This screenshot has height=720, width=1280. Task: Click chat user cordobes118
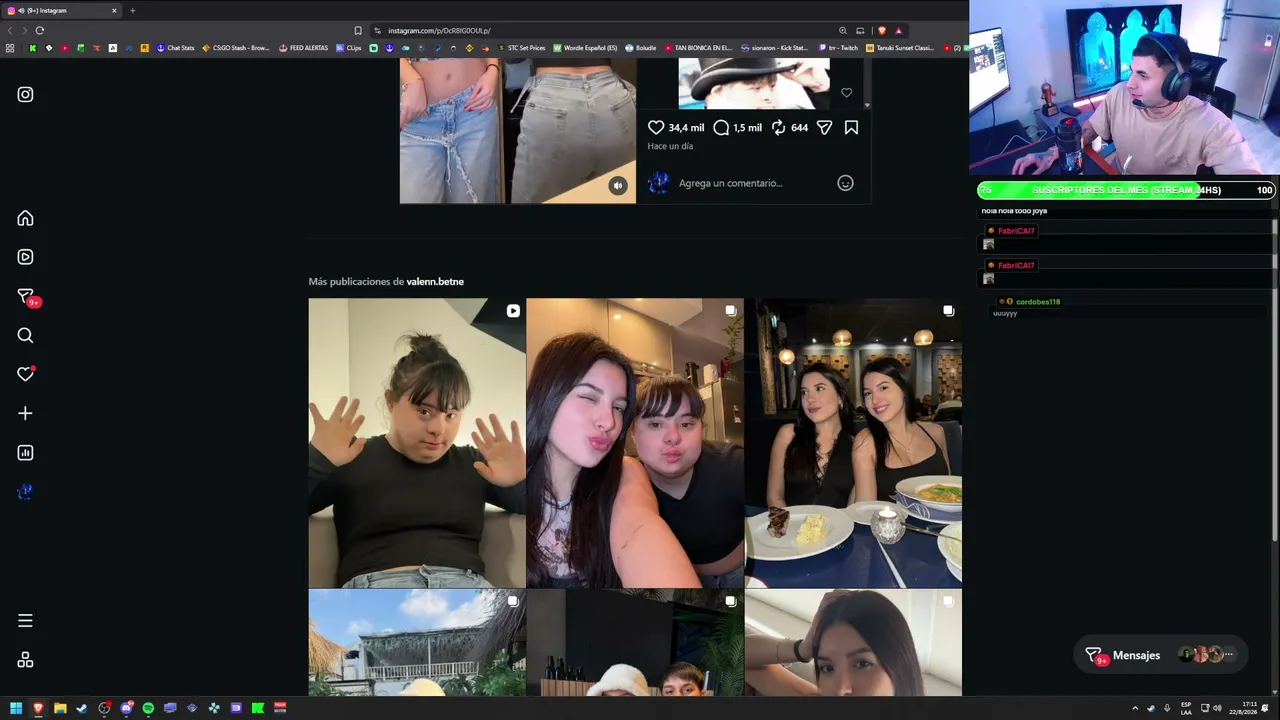[1038, 302]
